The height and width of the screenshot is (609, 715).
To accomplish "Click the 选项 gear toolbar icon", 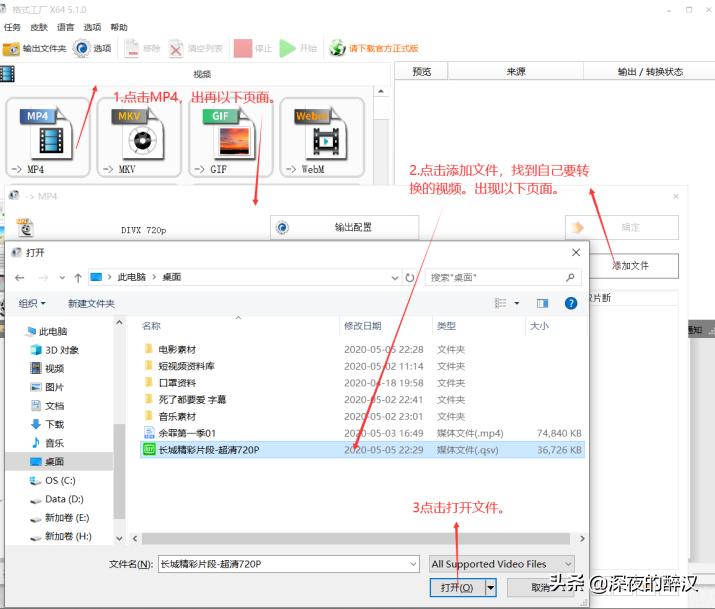I will tap(82, 48).
